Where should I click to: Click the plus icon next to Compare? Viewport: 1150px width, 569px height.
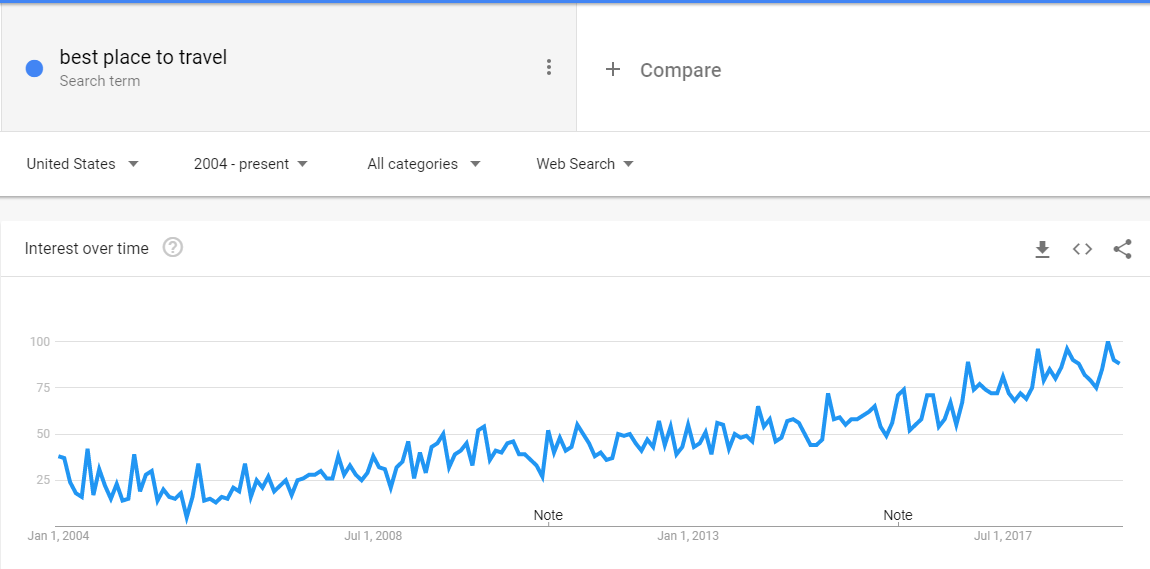pos(612,70)
